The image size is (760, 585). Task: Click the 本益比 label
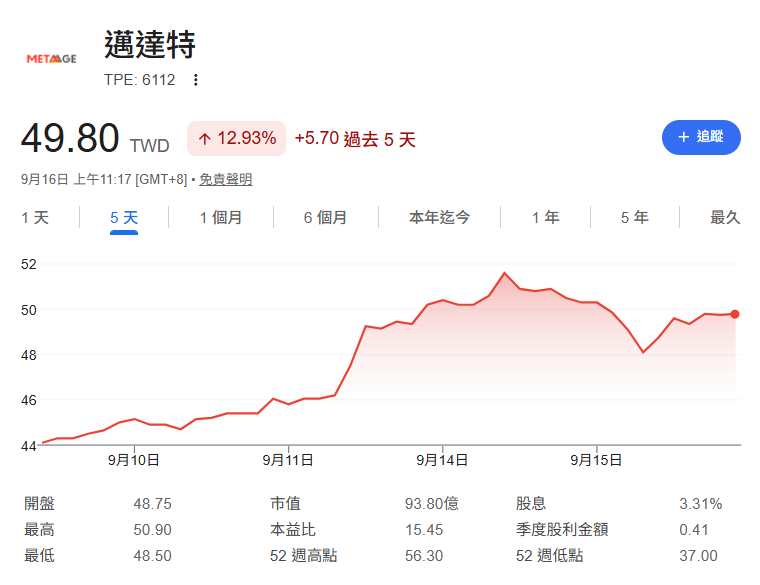click(293, 530)
